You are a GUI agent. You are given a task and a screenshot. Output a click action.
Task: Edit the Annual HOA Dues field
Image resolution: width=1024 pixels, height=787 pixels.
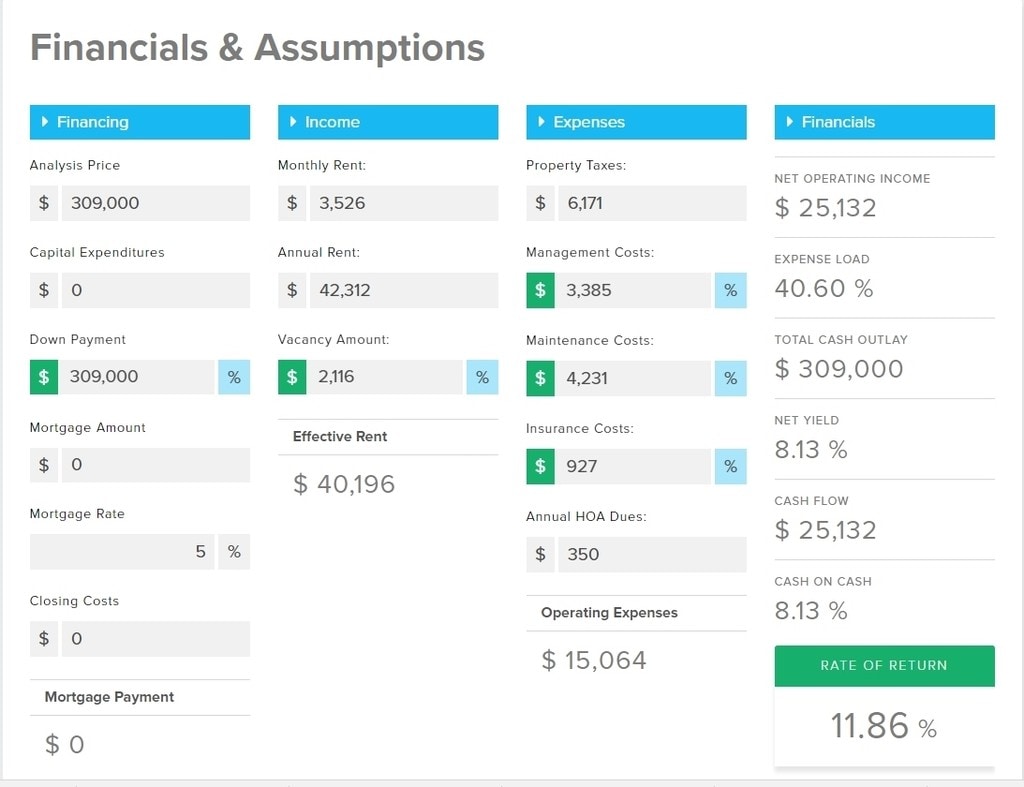coord(651,554)
